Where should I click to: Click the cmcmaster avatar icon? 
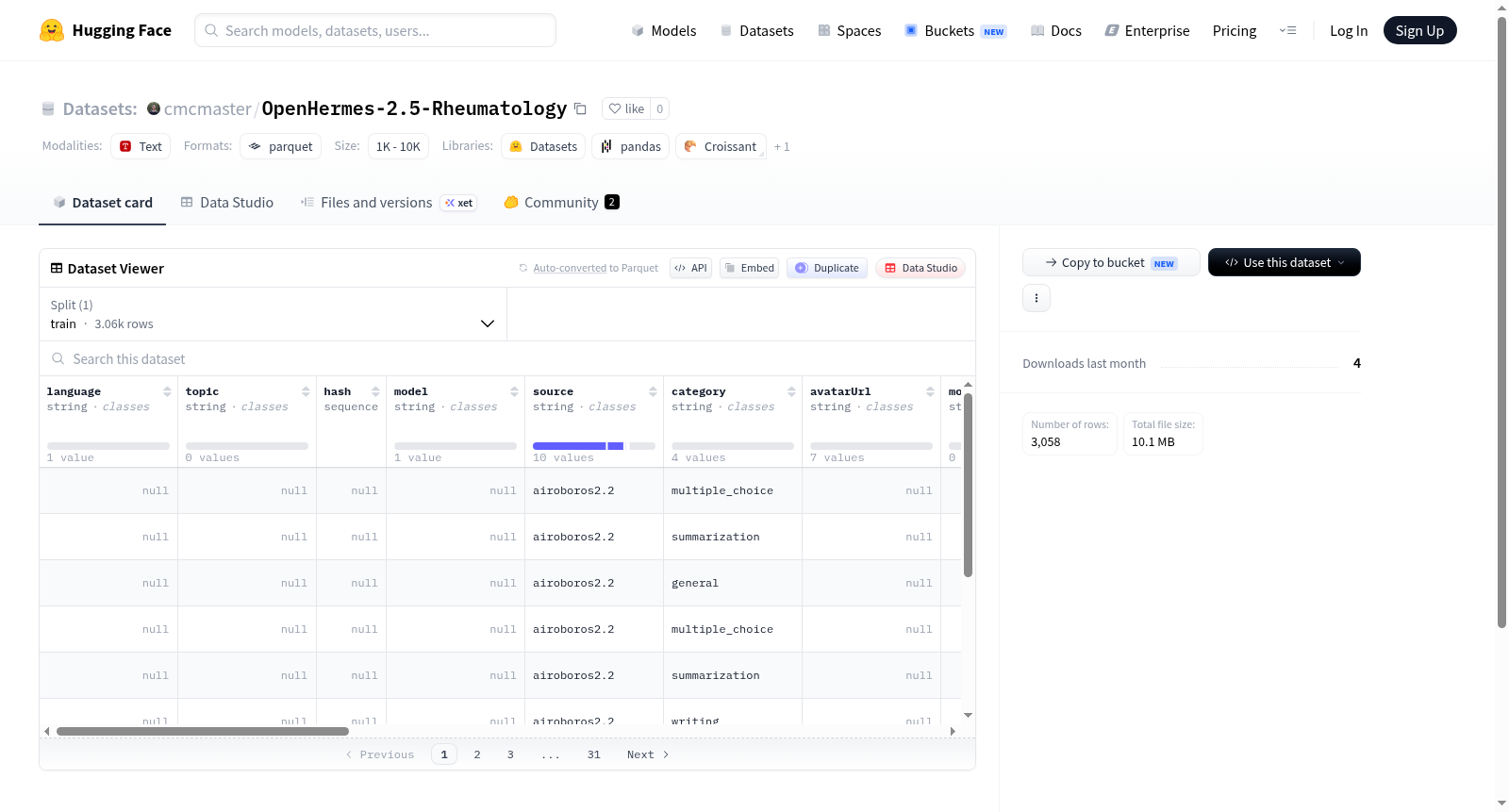[154, 108]
